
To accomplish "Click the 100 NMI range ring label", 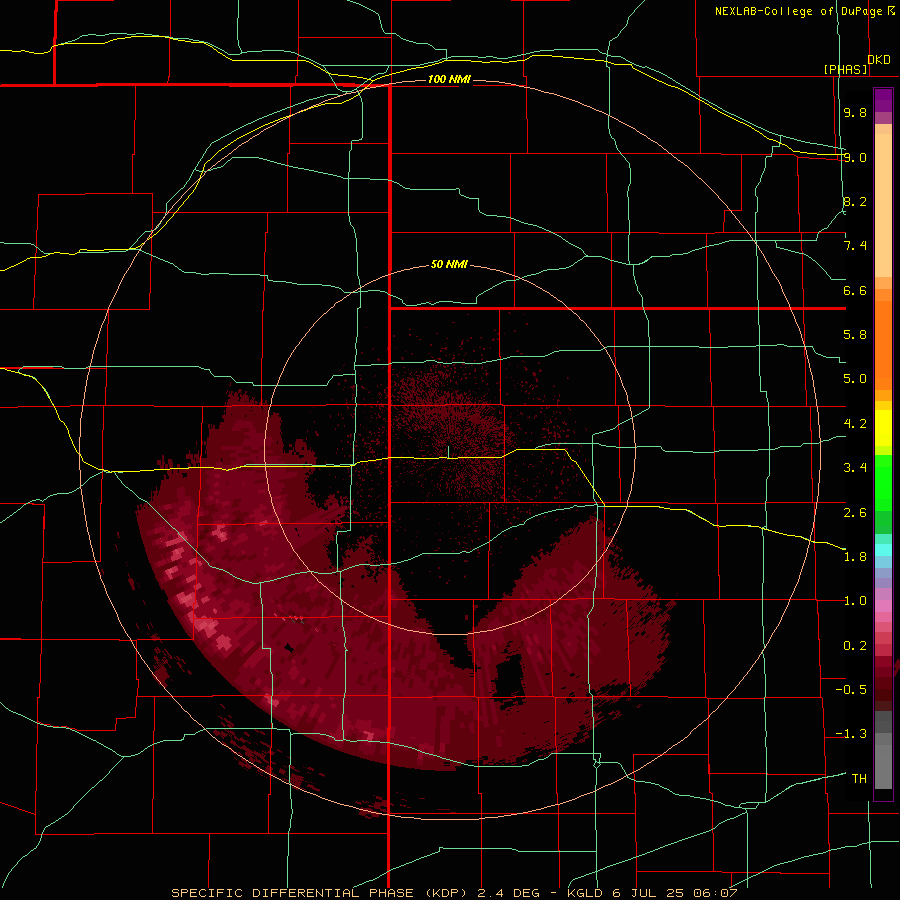I will coord(449,79).
